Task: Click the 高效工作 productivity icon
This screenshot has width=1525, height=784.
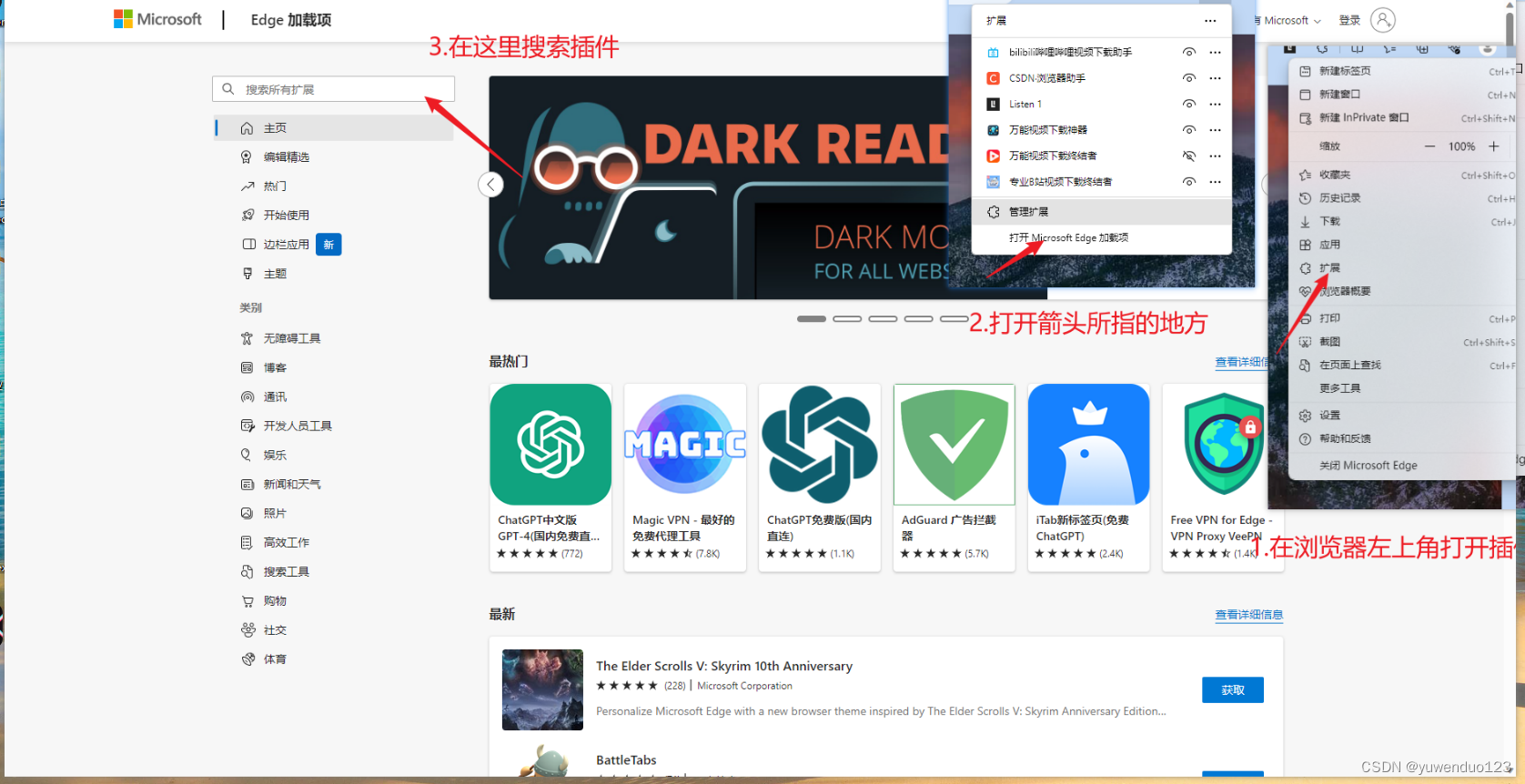Action: [x=247, y=542]
